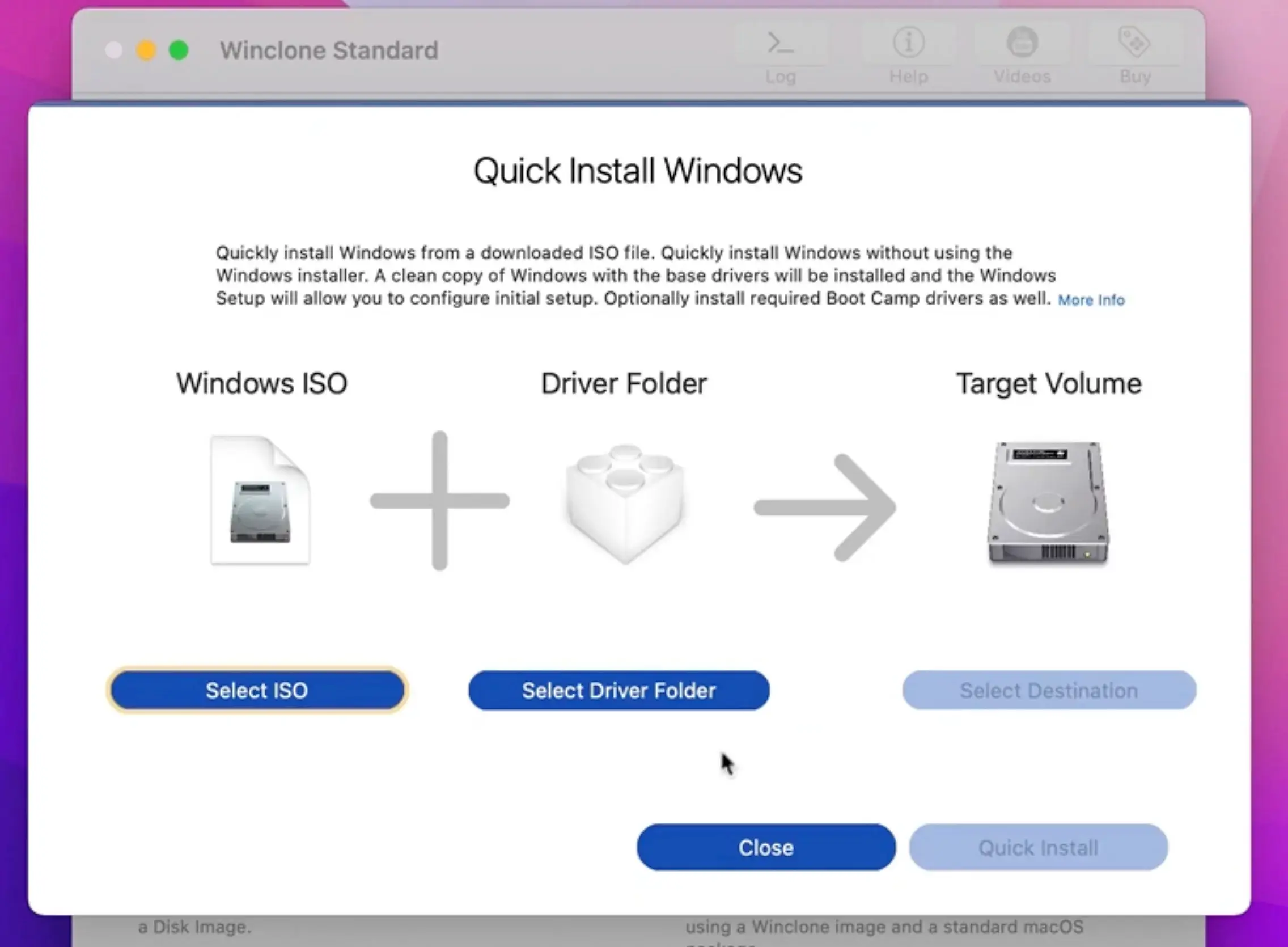Click the Target Volume hard drive icon
The width and height of the screenshot is (1288, 947).
coord(1048,504)
